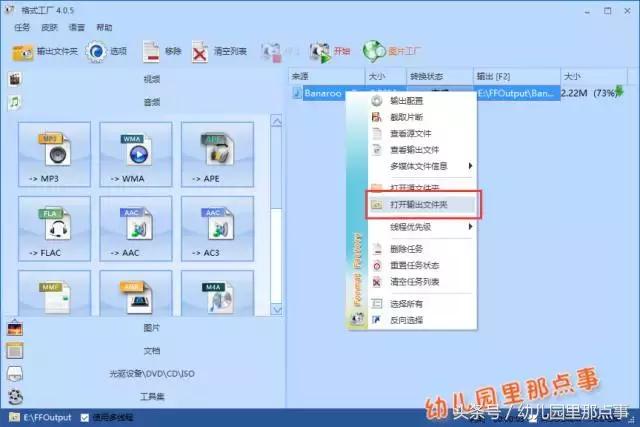Click the 2.22M (73%) size cell
Viewport: 640px width, 427px height.
[588, 93]
